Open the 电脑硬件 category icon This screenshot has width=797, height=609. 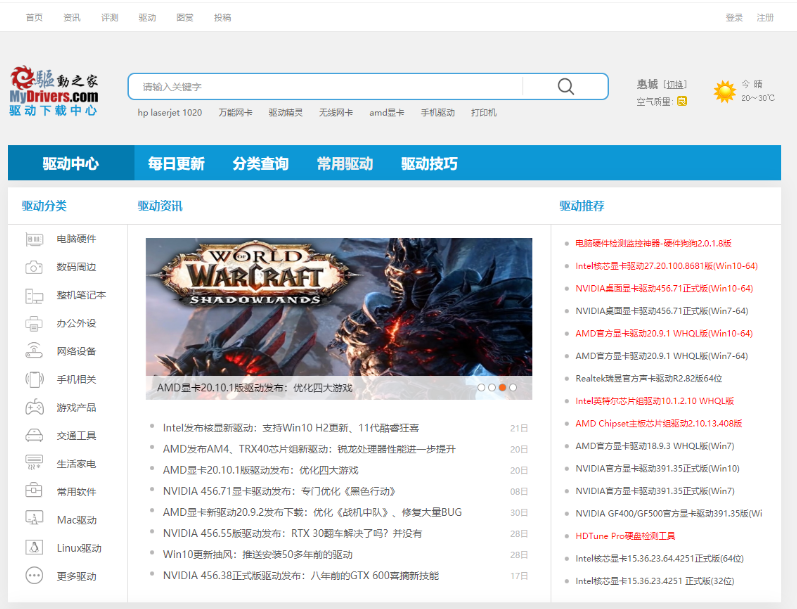point(35,239)
